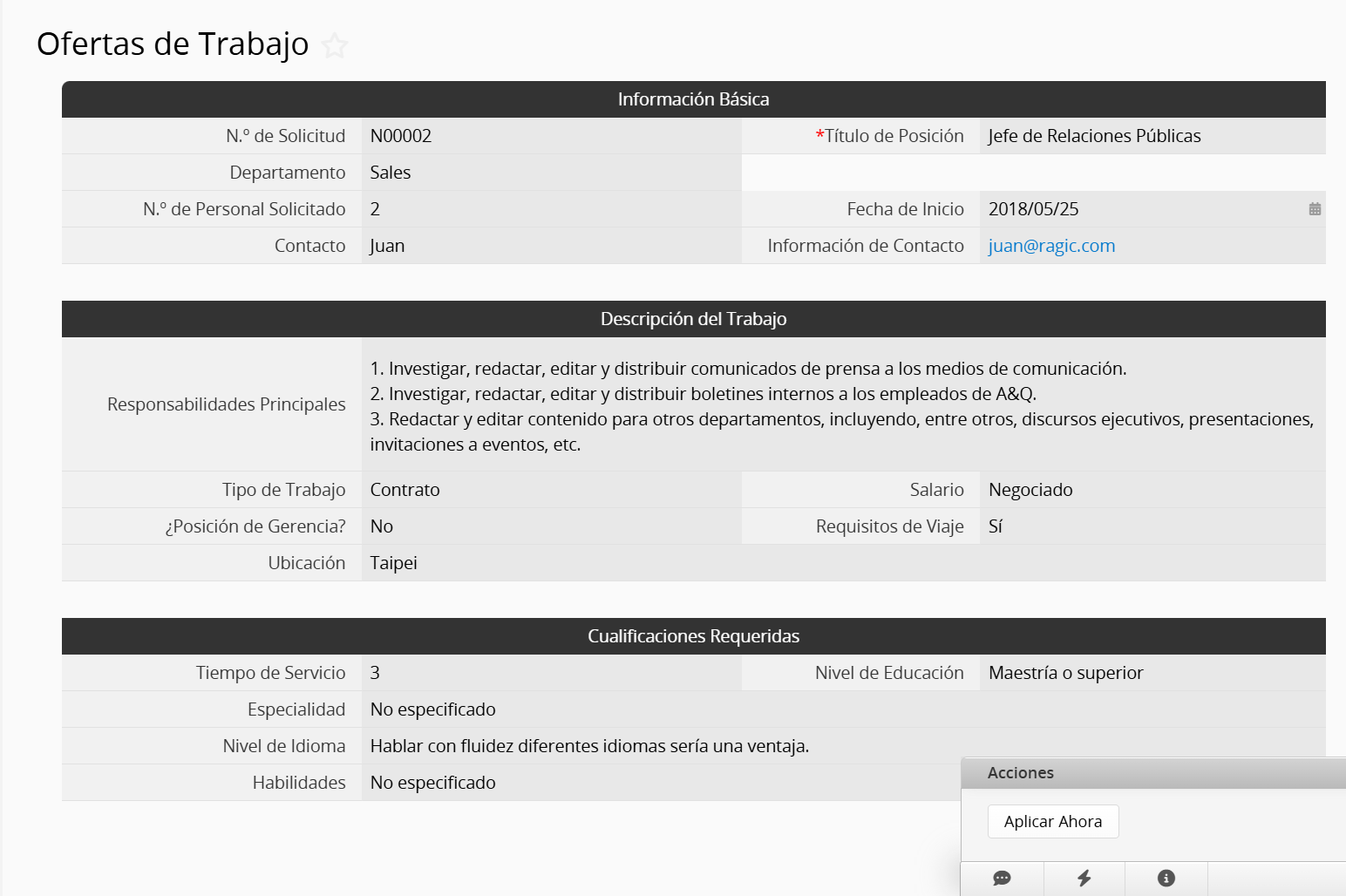Click the Responsabilidades Principales text area
Image resolution: width=1346 pixels, height=896 pixels.
point(841,405)
